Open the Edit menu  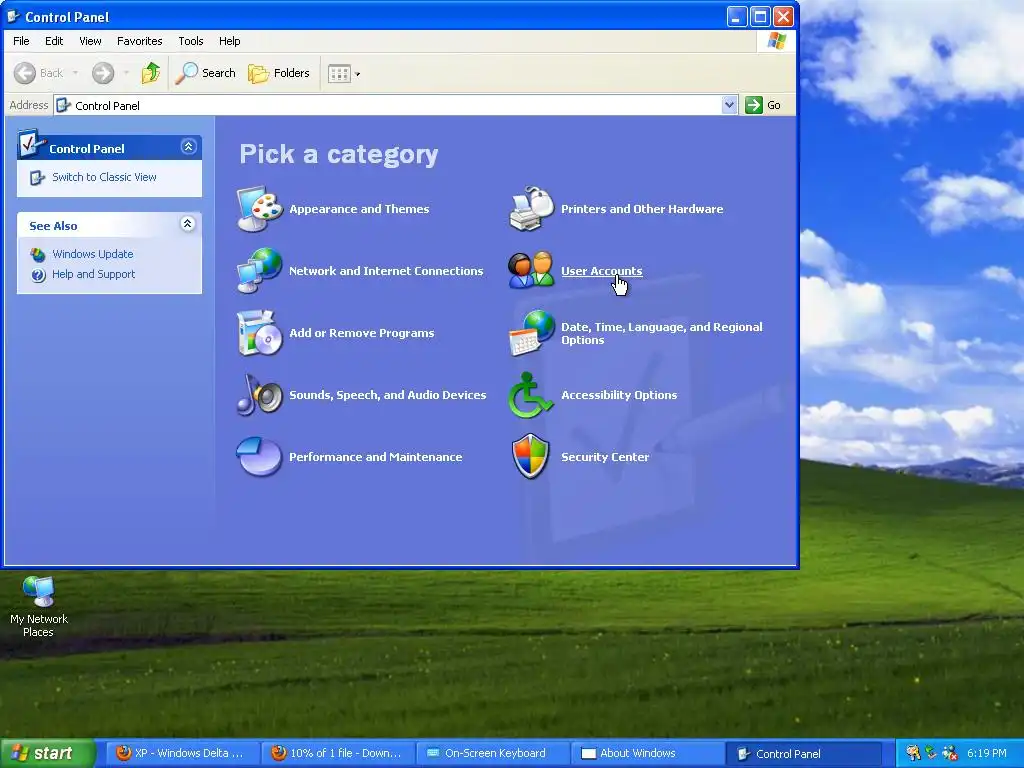[x=54, y=40]
